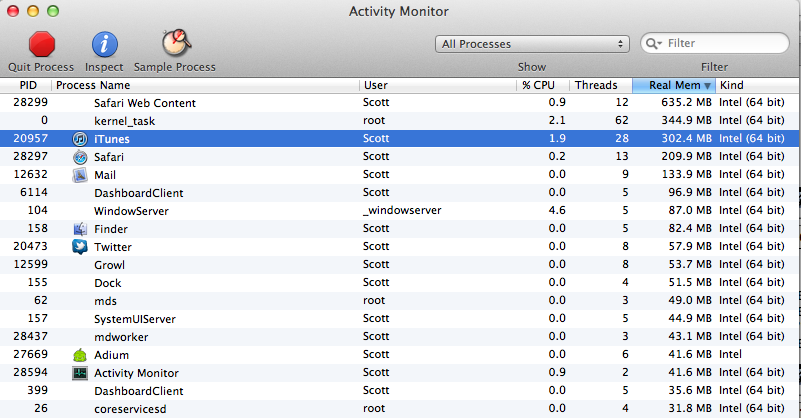The width and height of the screenshot is (801, 418).
Task: Sort by Kind column header
Action: [x=732, y=85]
